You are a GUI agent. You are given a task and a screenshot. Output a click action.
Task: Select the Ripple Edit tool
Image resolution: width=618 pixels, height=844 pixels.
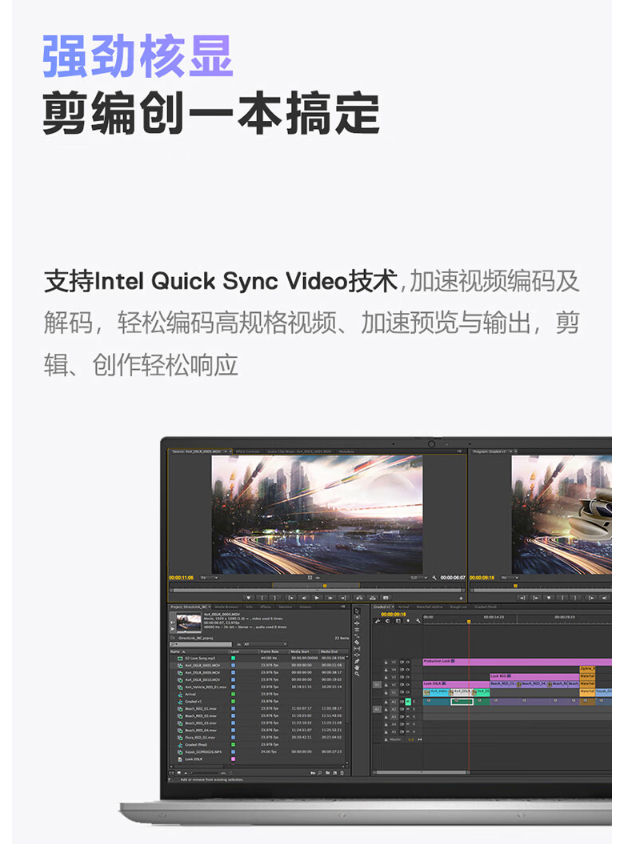(357, 623)
